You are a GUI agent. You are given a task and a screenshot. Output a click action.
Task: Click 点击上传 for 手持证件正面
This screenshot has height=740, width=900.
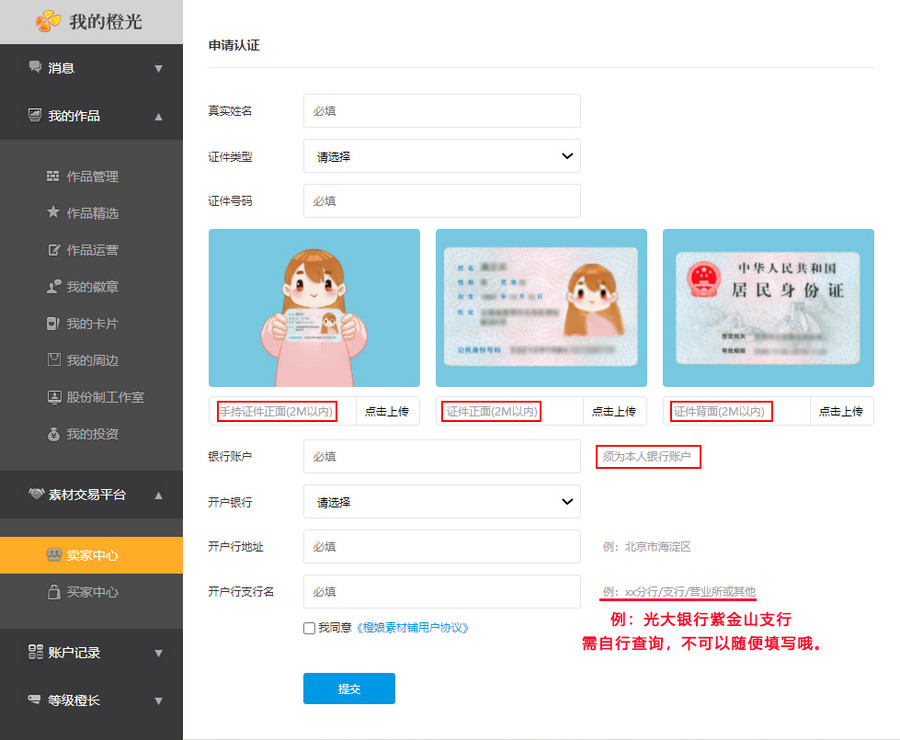coord(388,411)
